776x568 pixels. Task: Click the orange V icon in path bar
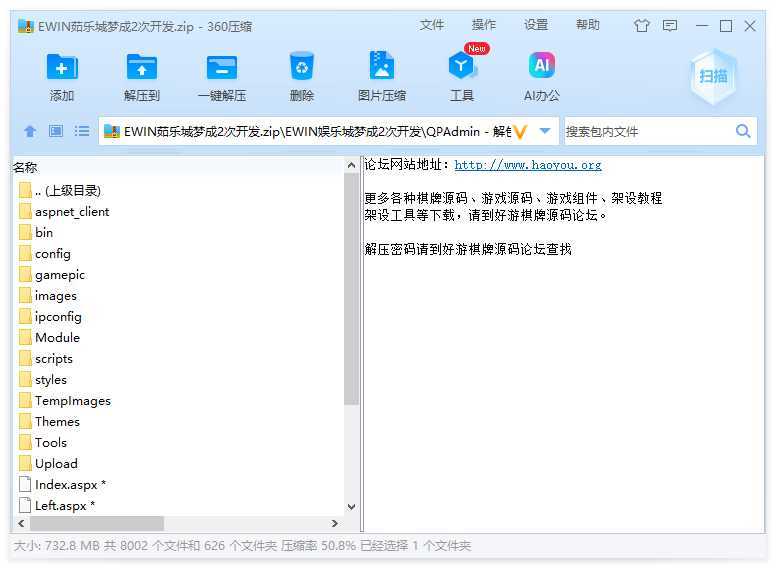[520, 132]
